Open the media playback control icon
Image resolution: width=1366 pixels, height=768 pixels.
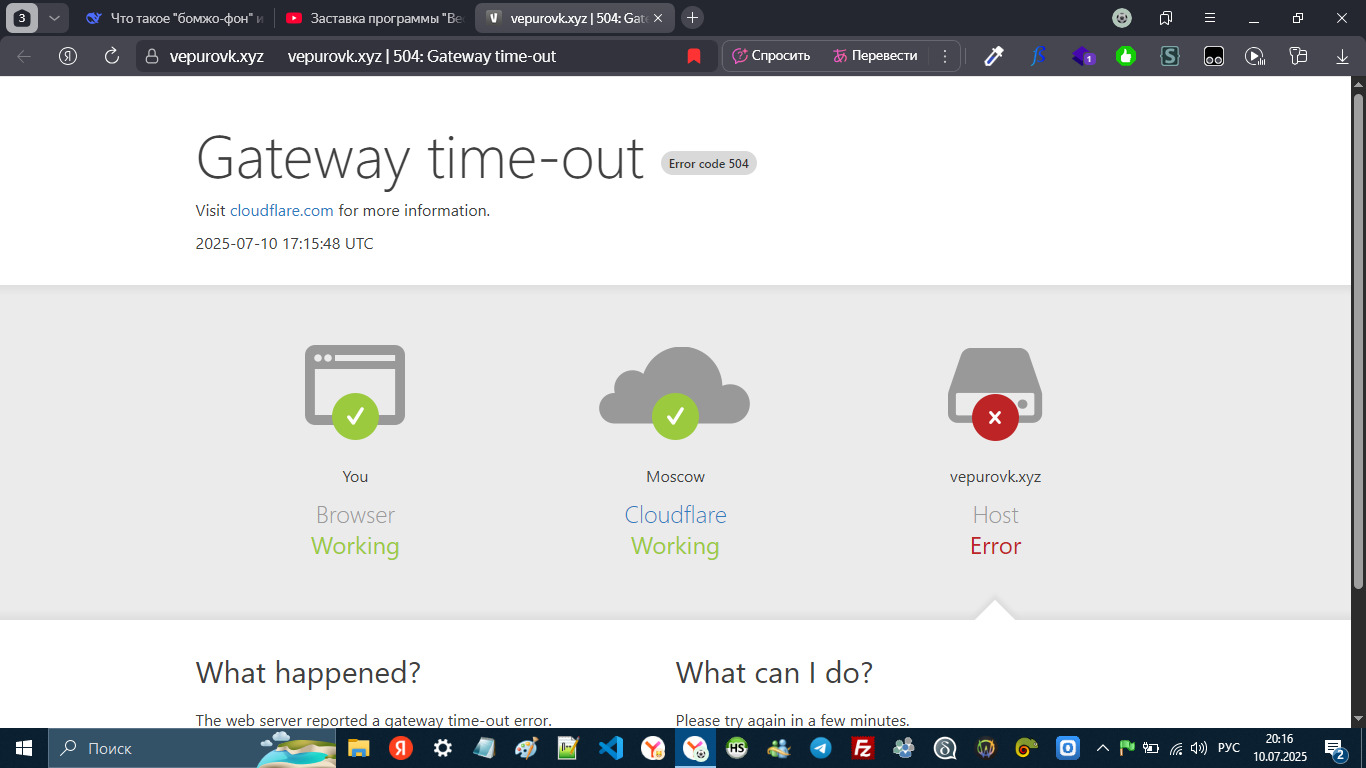1256,56
